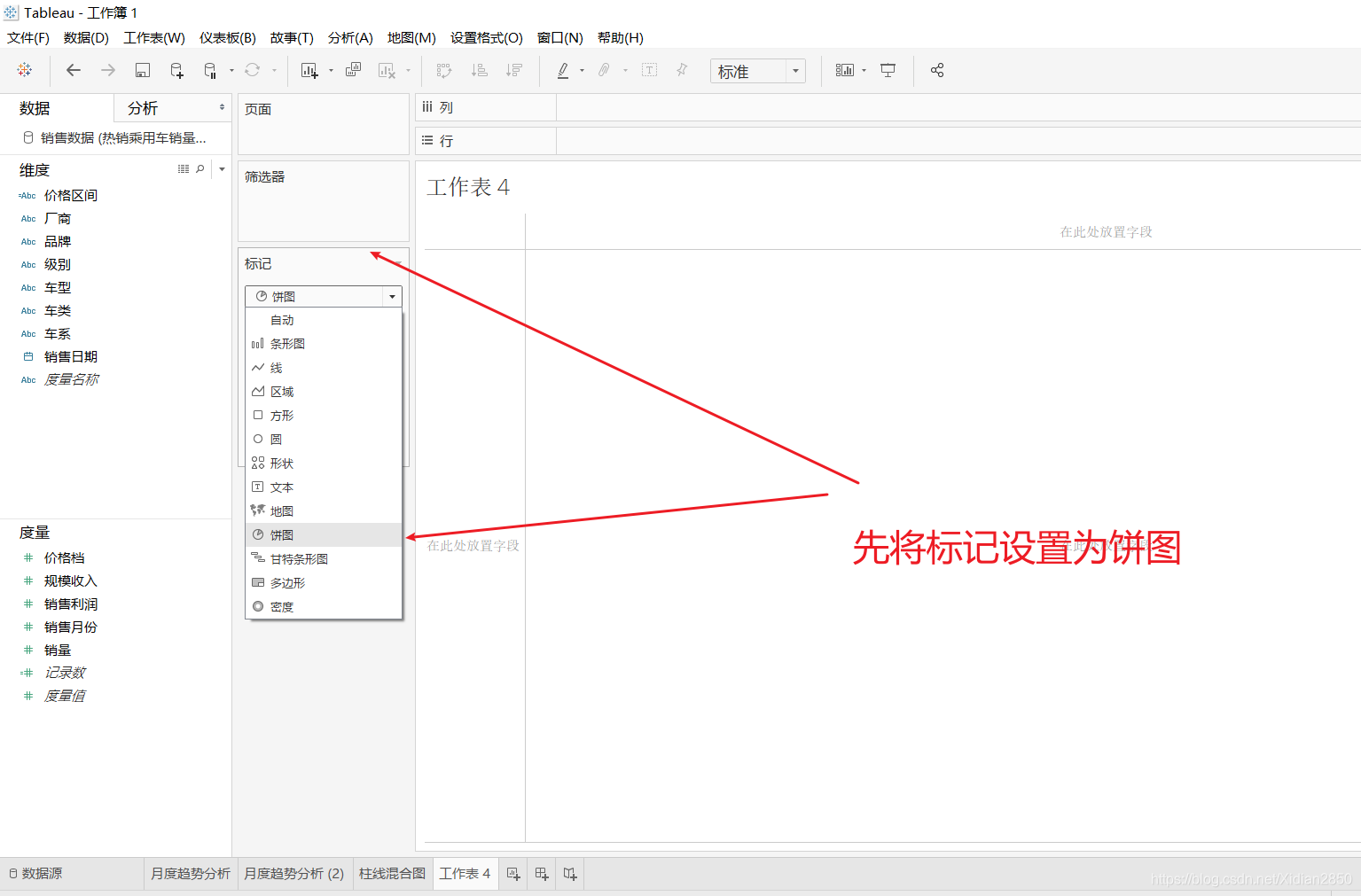
Task: Select the 规模收入 measure
Action: pyautogui.click(x=71, y=581)
